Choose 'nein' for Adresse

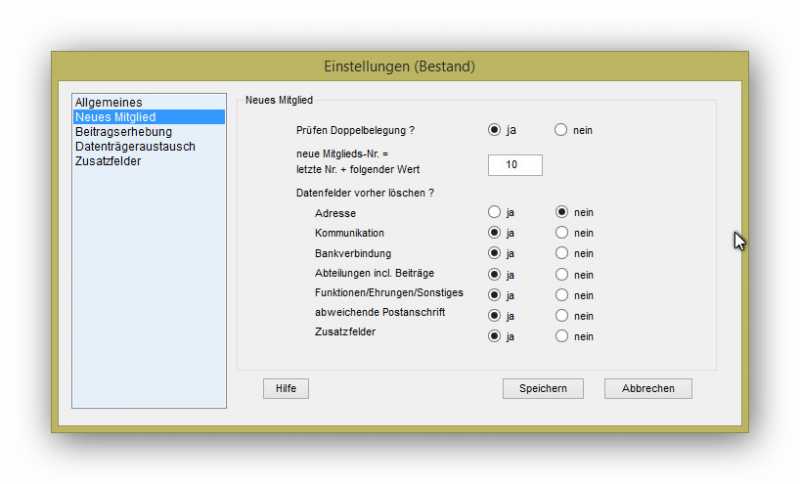561,212
